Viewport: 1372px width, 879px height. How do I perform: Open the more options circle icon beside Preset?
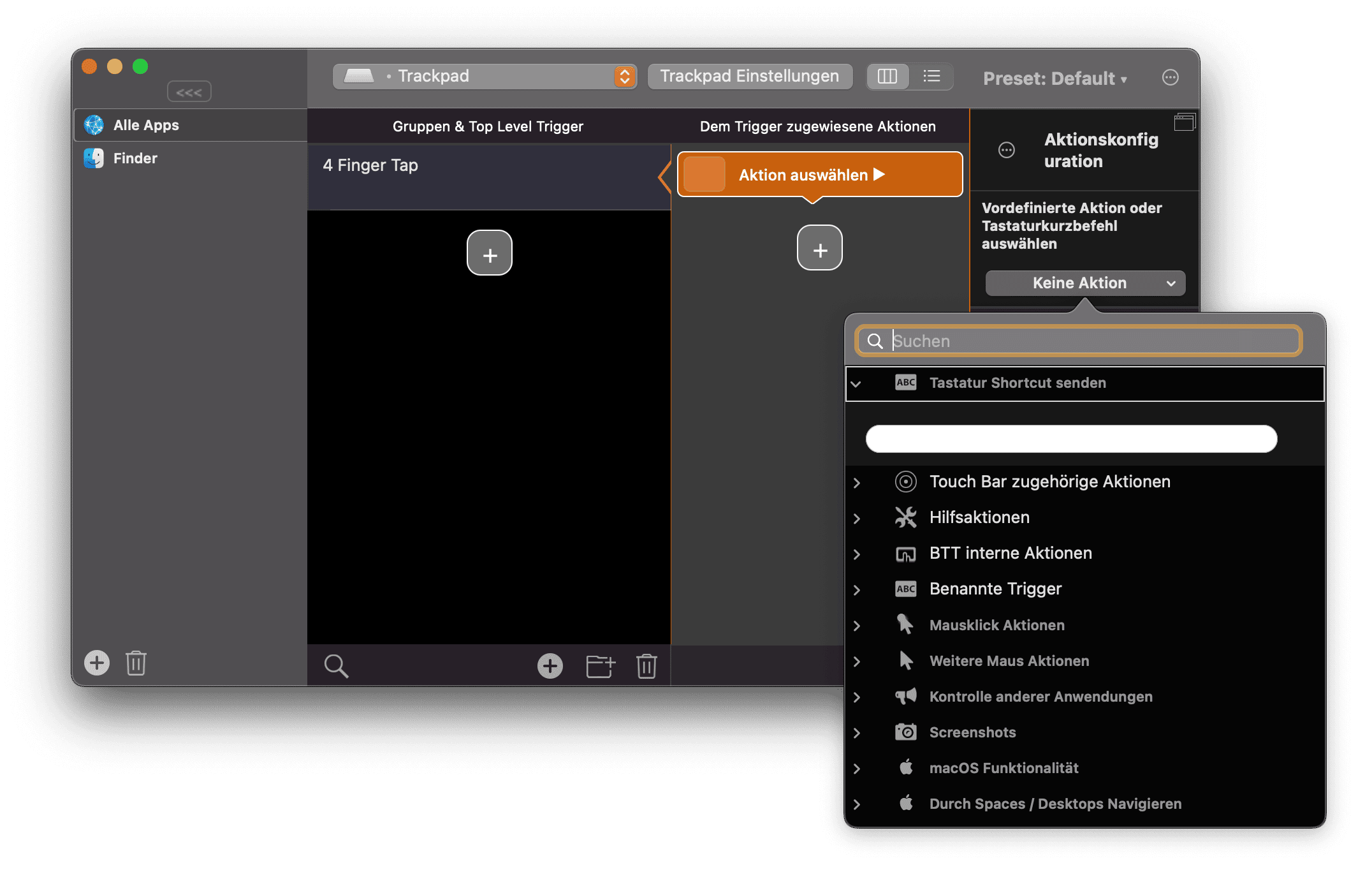point(1171,78)
